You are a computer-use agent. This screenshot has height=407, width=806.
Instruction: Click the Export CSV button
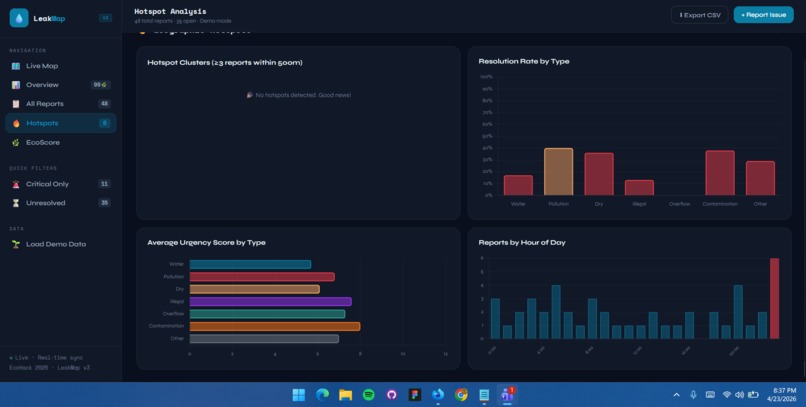point(700,15)
